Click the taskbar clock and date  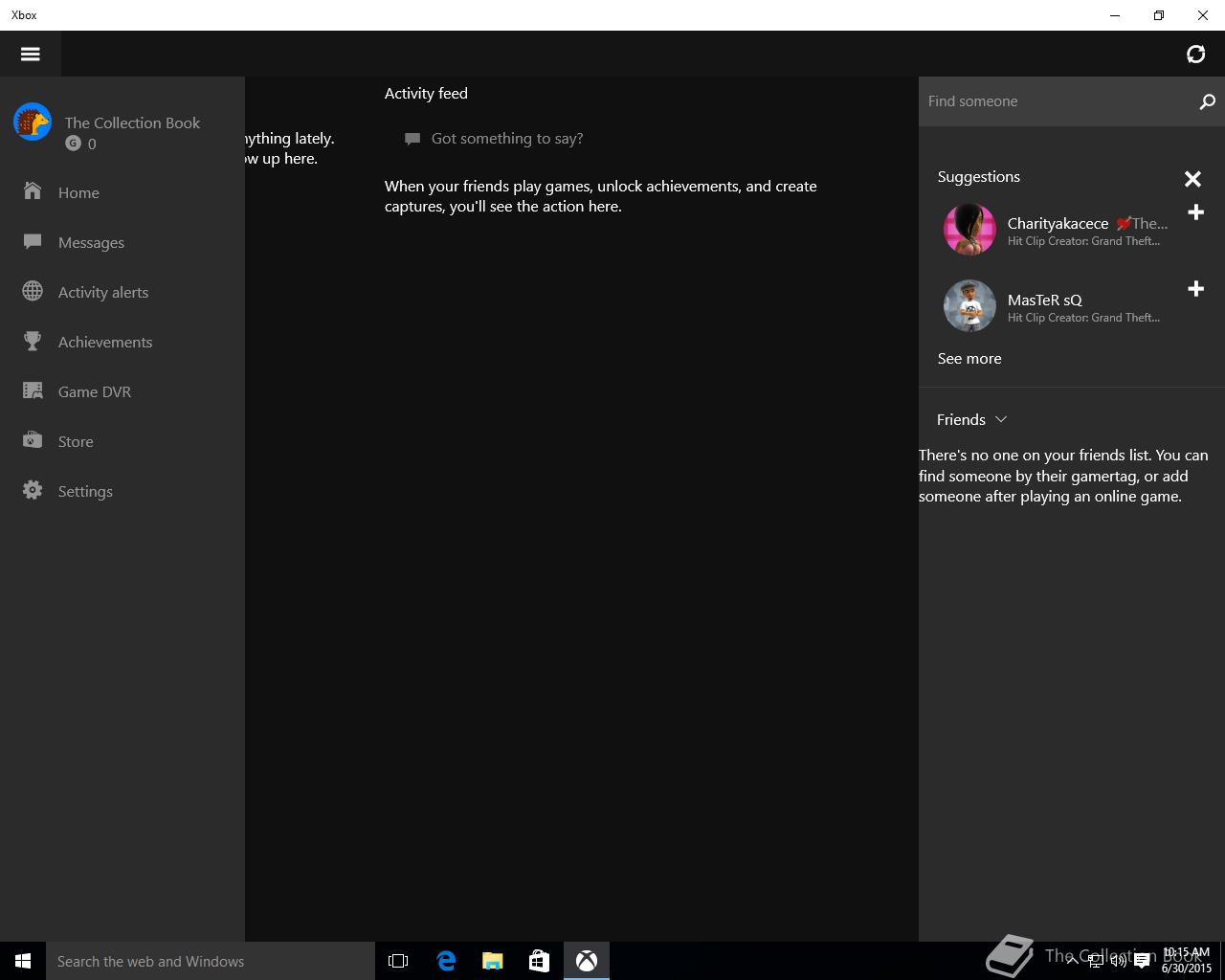click(x=1187, y=961)
